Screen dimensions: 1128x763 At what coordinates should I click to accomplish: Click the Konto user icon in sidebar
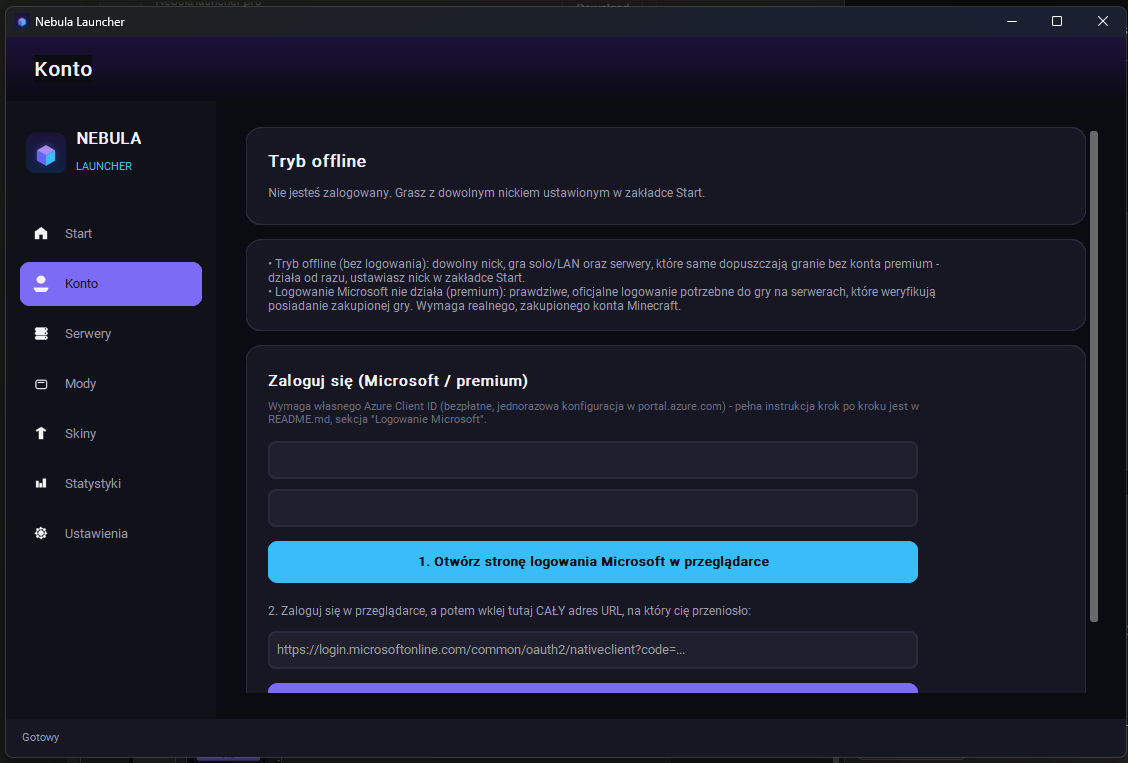click(41, 283)
